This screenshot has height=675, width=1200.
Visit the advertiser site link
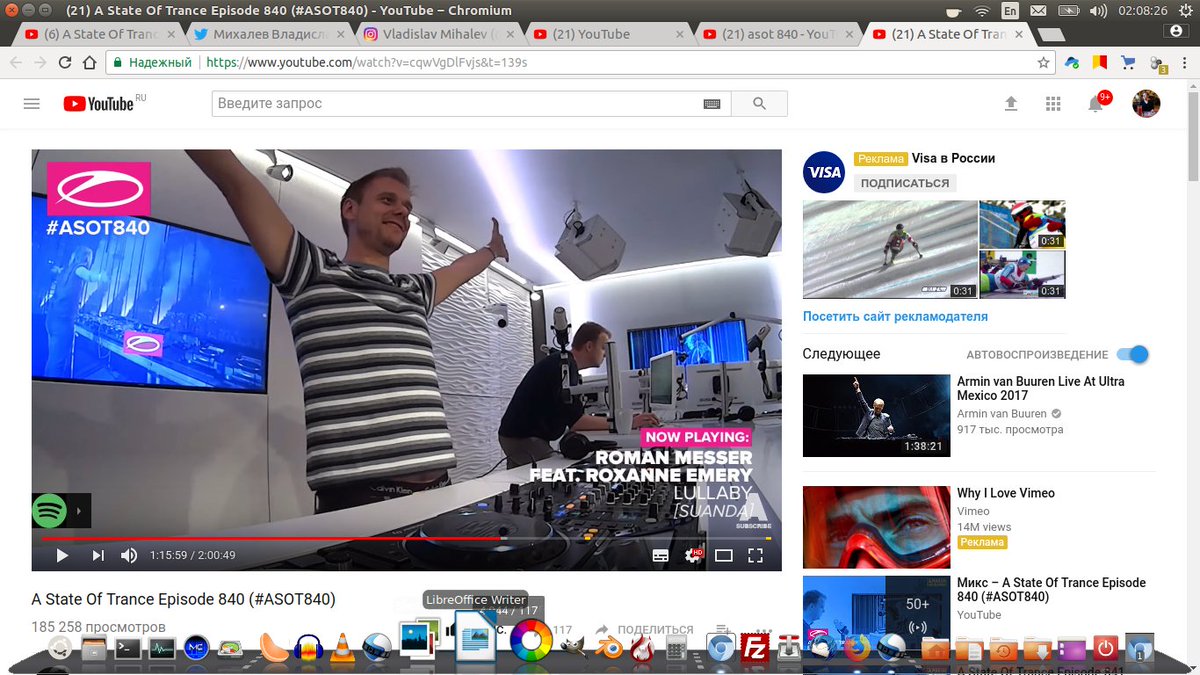pos(895,316)
